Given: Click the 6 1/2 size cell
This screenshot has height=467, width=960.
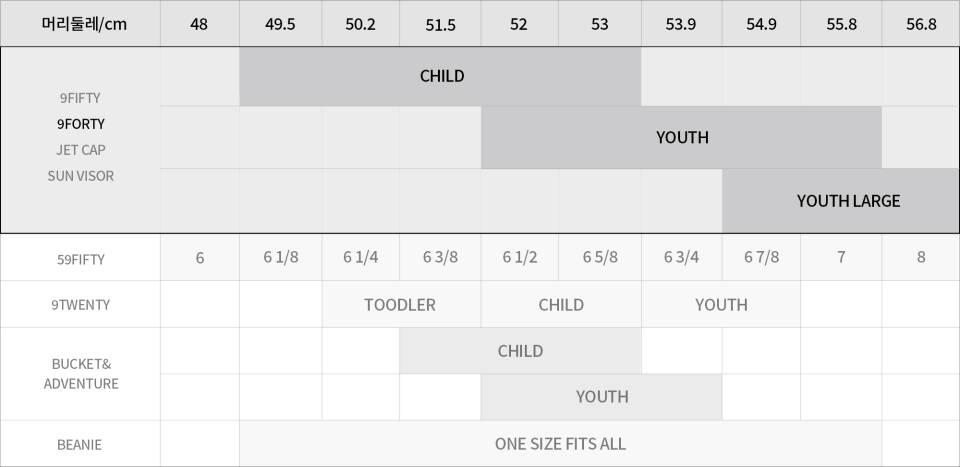Looking at the screenshot, I should click(x=520, y=257).
